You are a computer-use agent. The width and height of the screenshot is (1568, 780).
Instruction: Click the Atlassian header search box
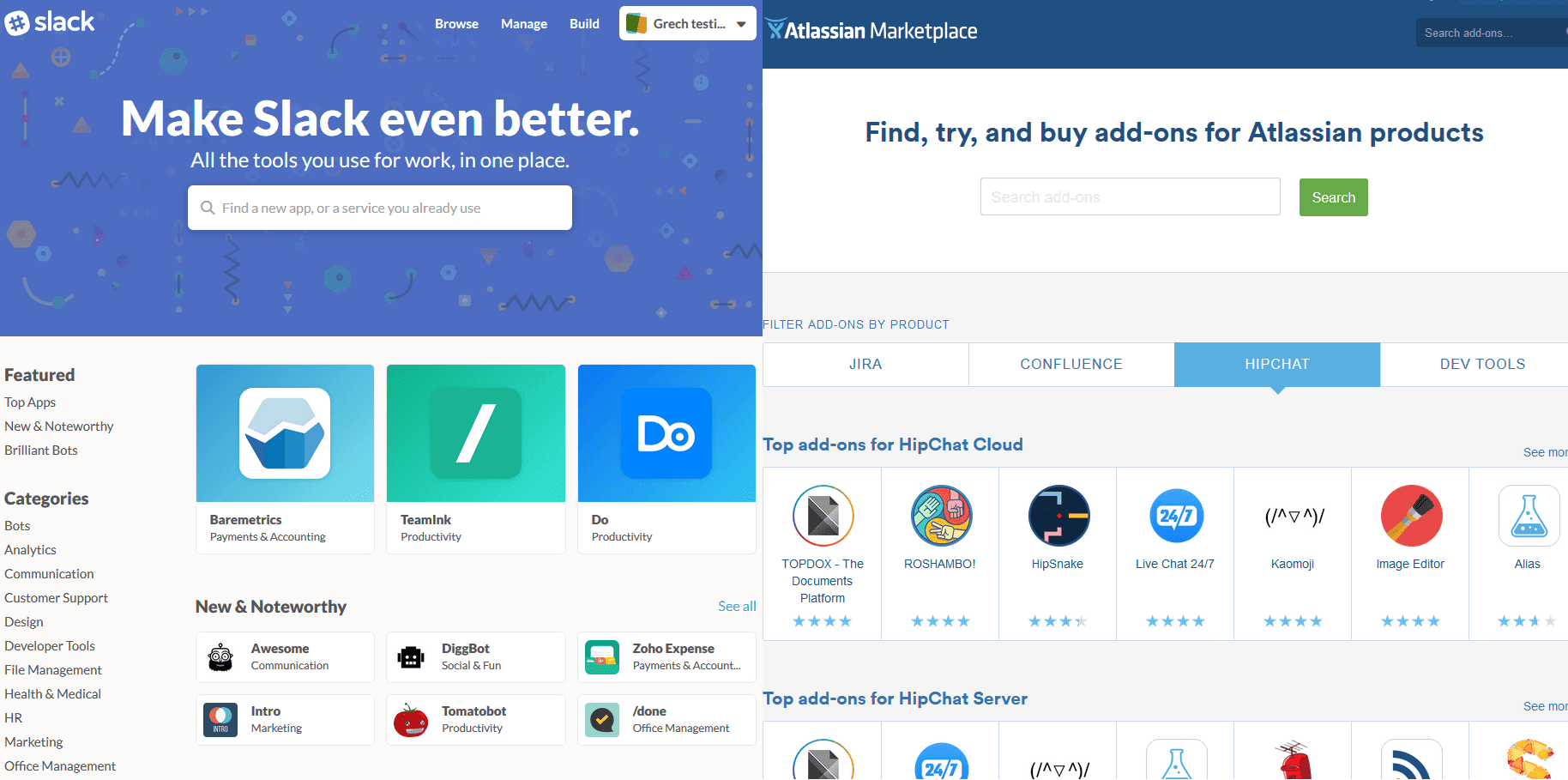[x=1492, y=33]
